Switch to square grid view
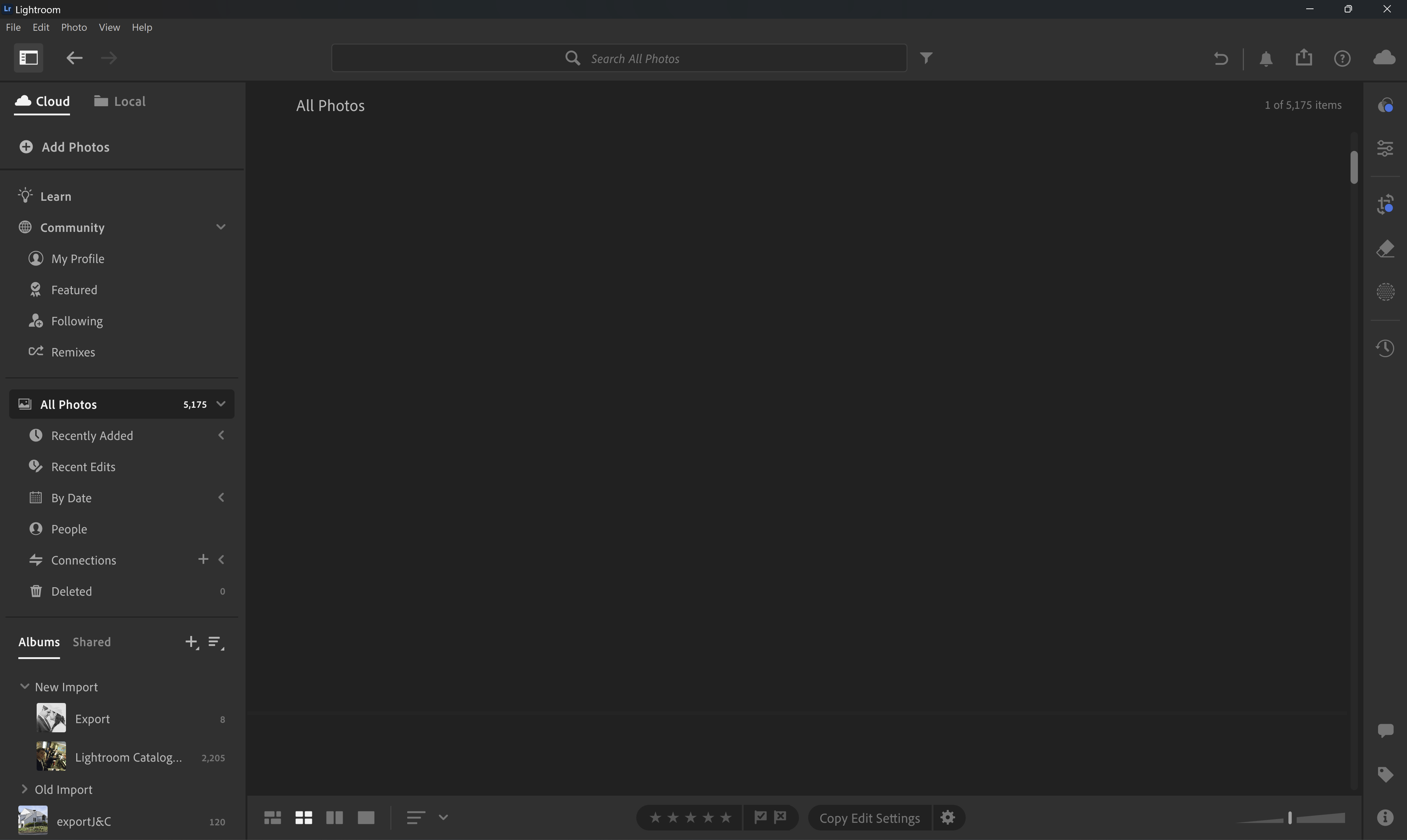 coord(303,817)
